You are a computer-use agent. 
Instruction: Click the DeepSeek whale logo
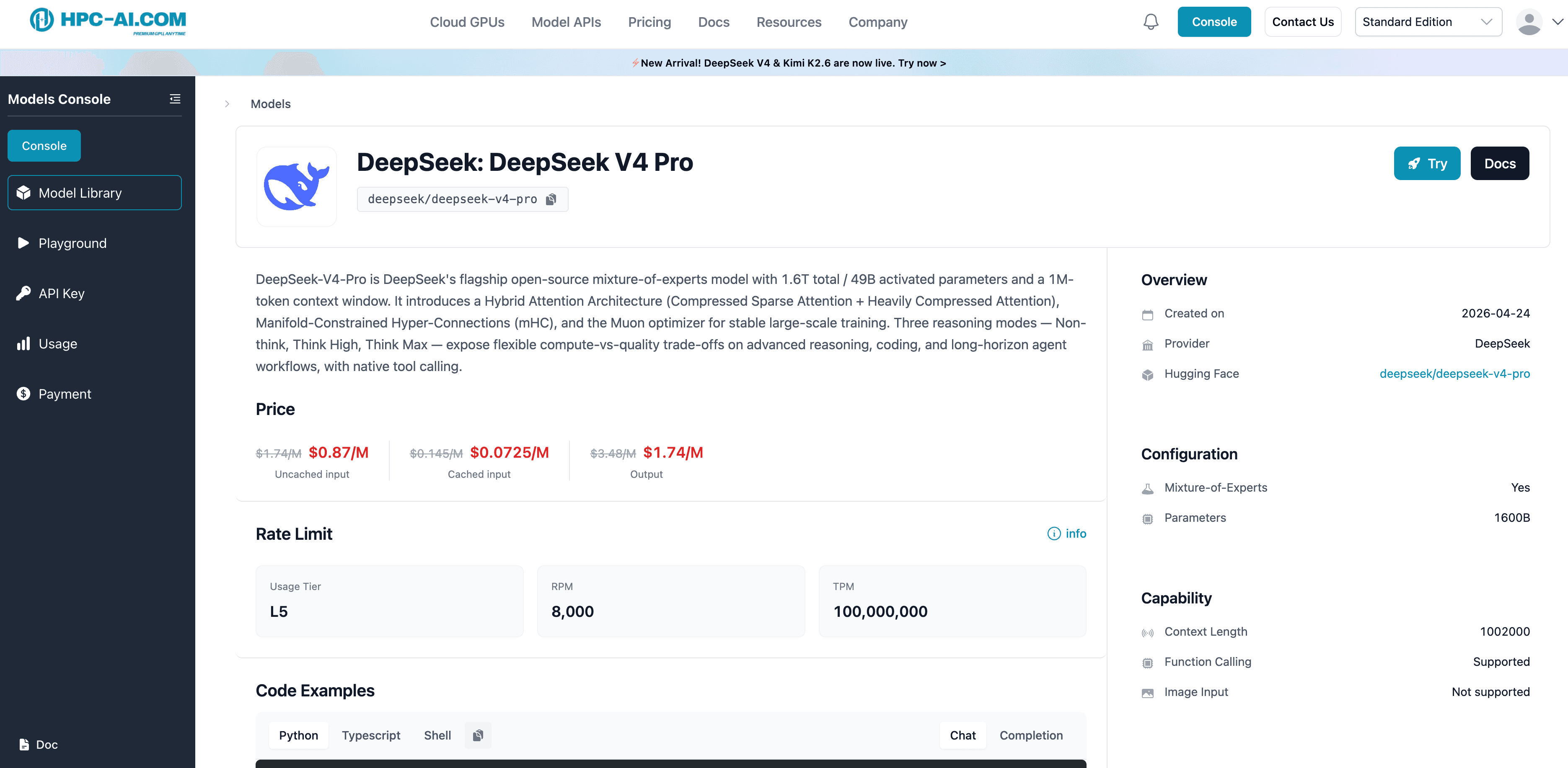point(296,186)
